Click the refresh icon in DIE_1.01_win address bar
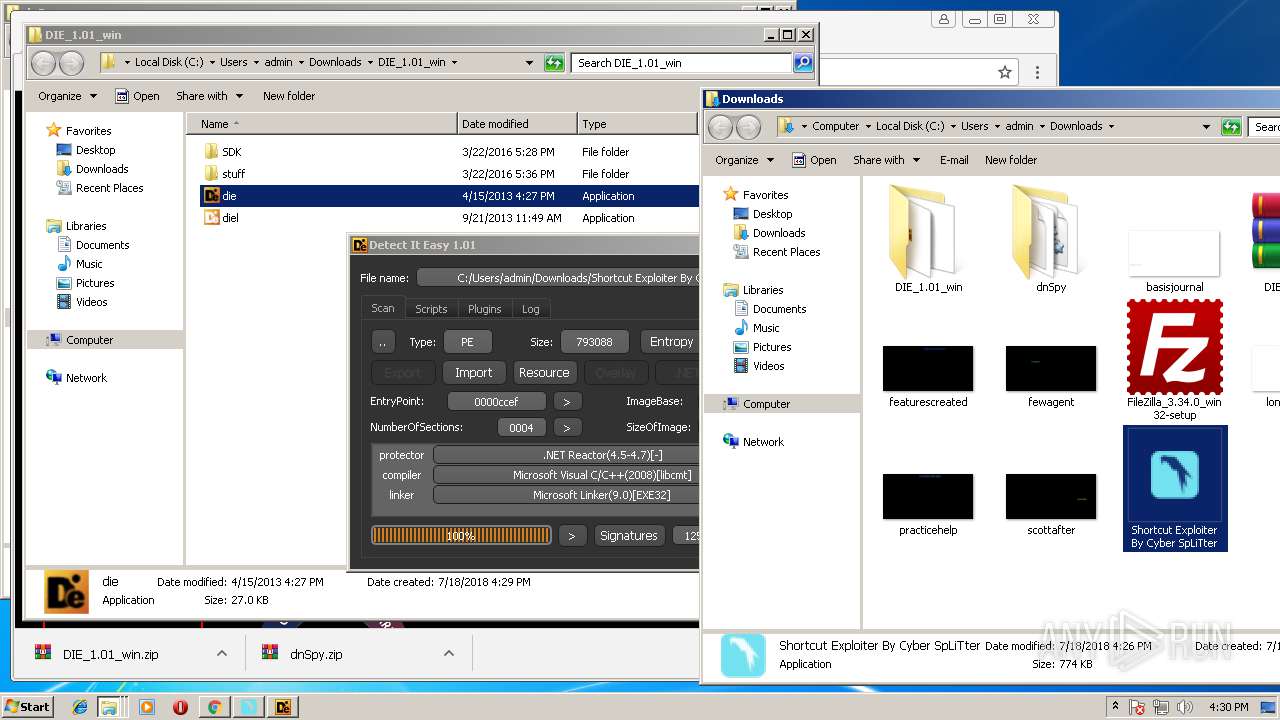Viewport: 1280px width, 720px height. click(554, 63)
